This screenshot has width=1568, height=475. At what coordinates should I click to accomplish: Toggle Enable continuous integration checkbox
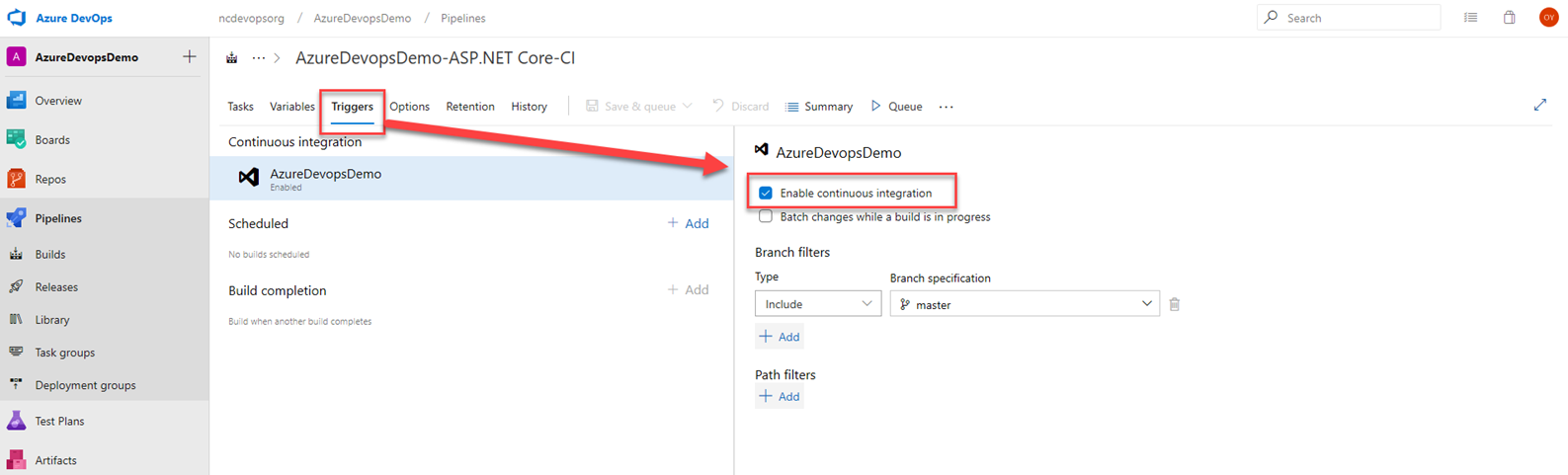(x=766, y=193)
